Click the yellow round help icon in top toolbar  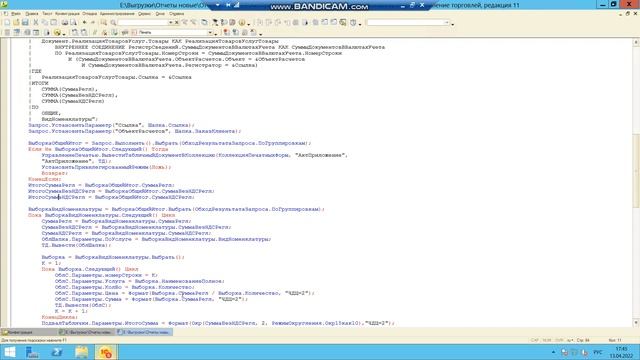[242, 22]
